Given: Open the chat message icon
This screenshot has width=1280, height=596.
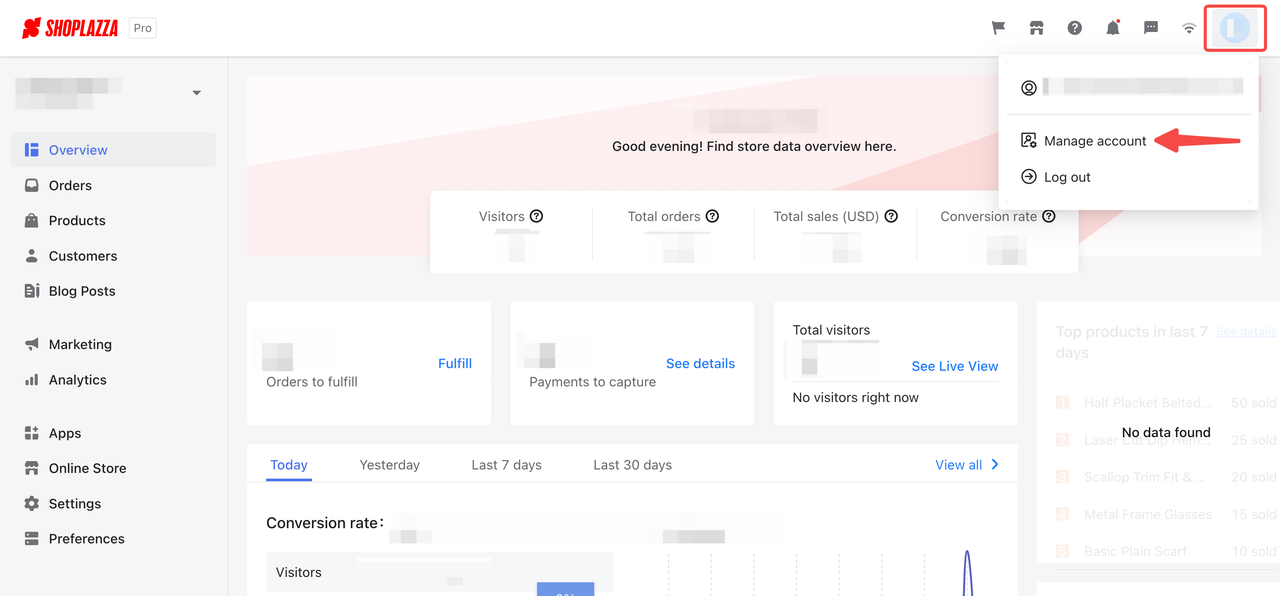Looking at the screenshot, I should pyautogui.click(x=1151, y=28).
